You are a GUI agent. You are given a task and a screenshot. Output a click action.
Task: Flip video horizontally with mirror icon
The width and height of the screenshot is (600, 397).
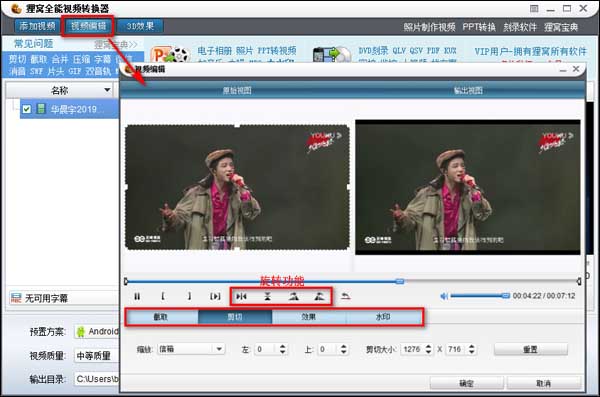pos(241,296)
